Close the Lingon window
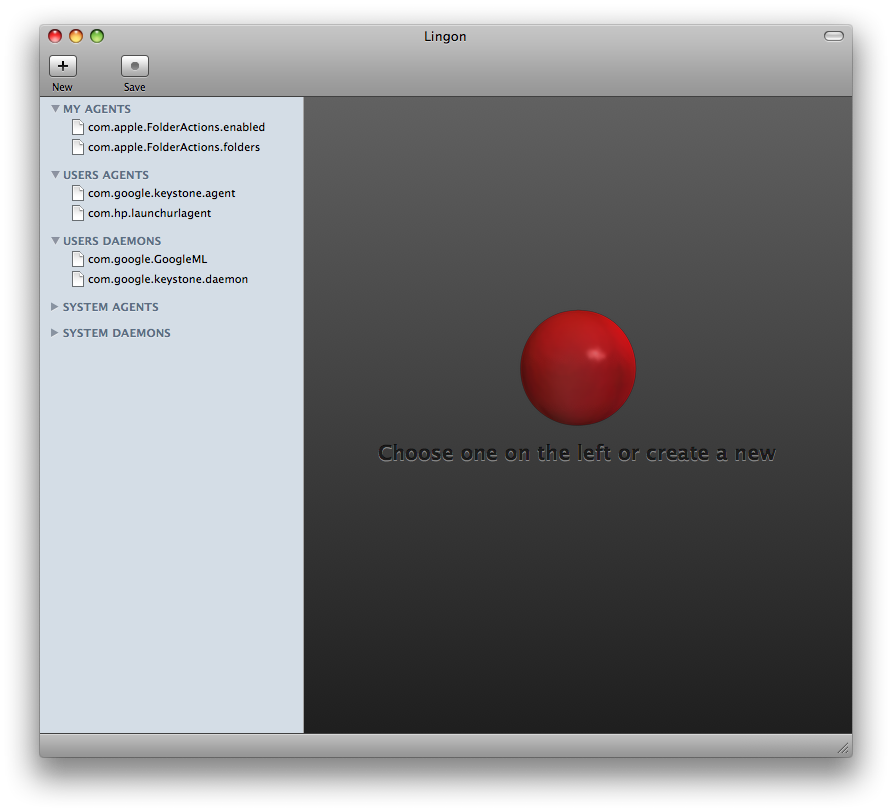The height and width of the screenshot is (812, 892). (x=55, y=36)
